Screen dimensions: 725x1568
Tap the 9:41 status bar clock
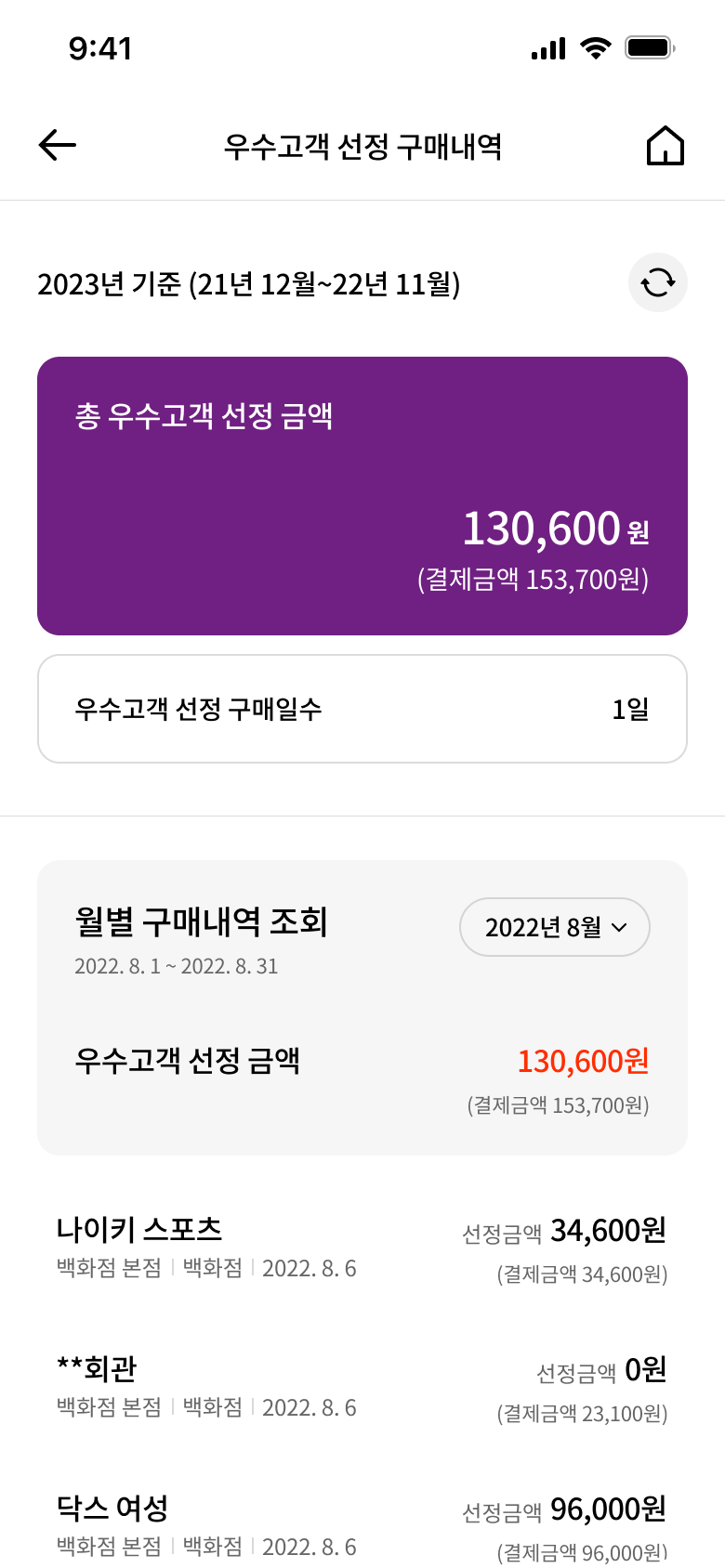[x=100, y=48]
